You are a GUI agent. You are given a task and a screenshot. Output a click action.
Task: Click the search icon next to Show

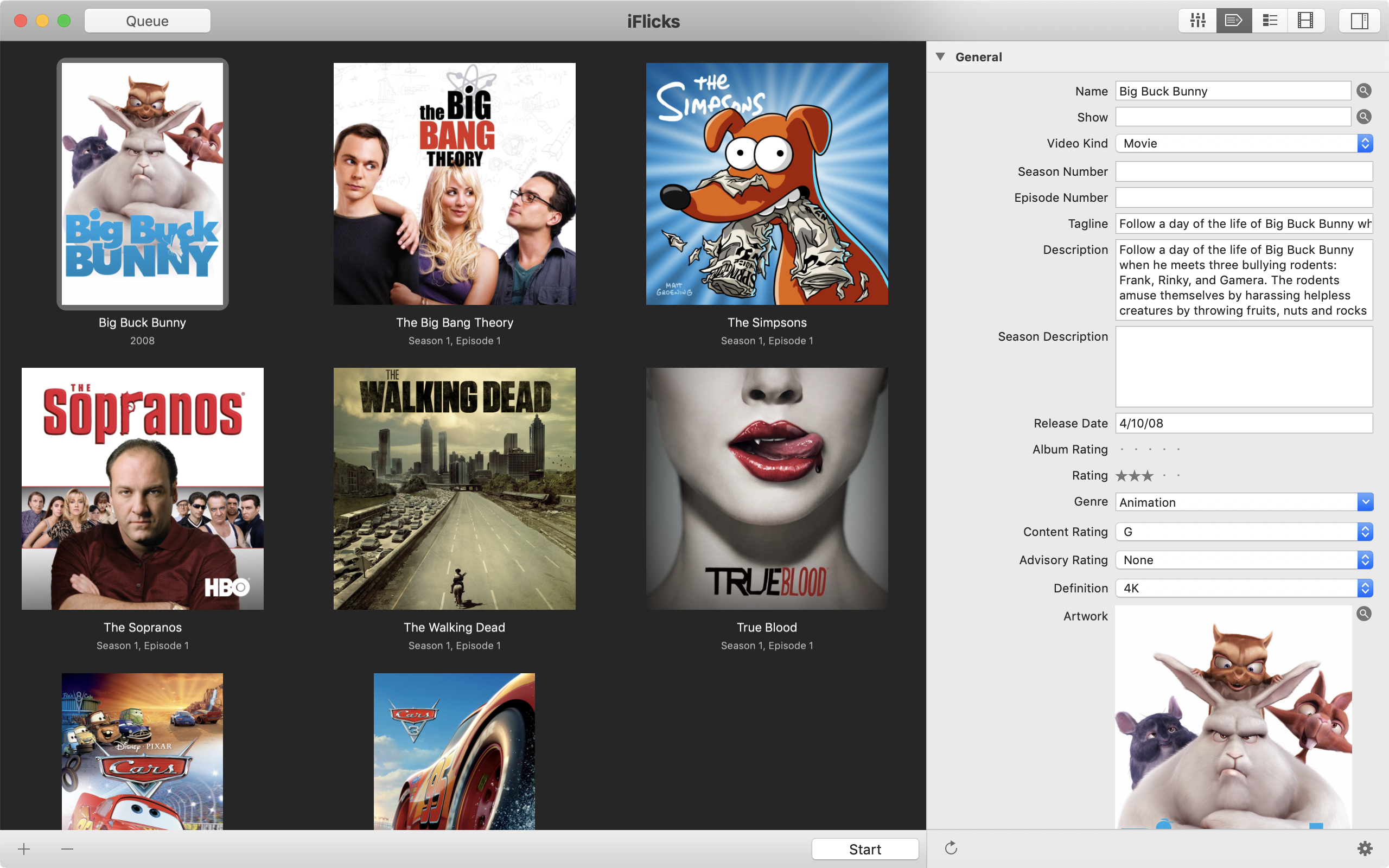pyautogui.click(x=1364, y=117)
